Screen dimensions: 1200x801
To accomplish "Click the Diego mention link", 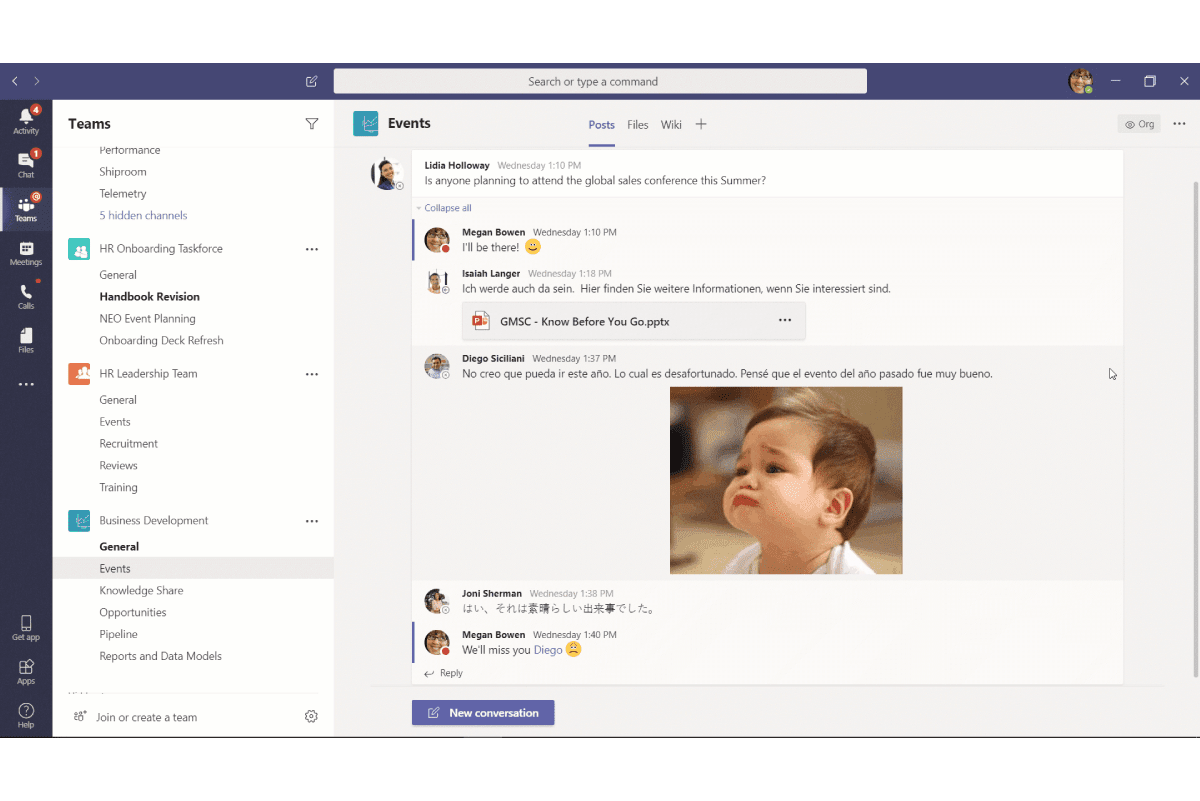I will (548, 650).
